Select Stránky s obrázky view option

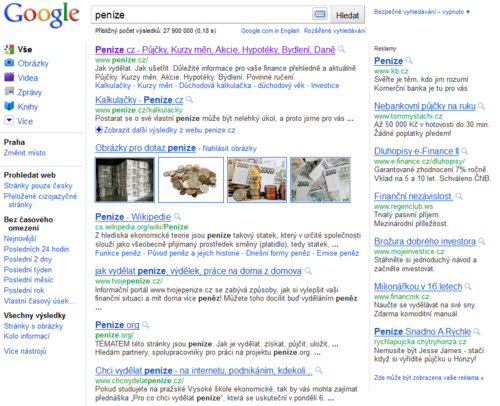33,326
